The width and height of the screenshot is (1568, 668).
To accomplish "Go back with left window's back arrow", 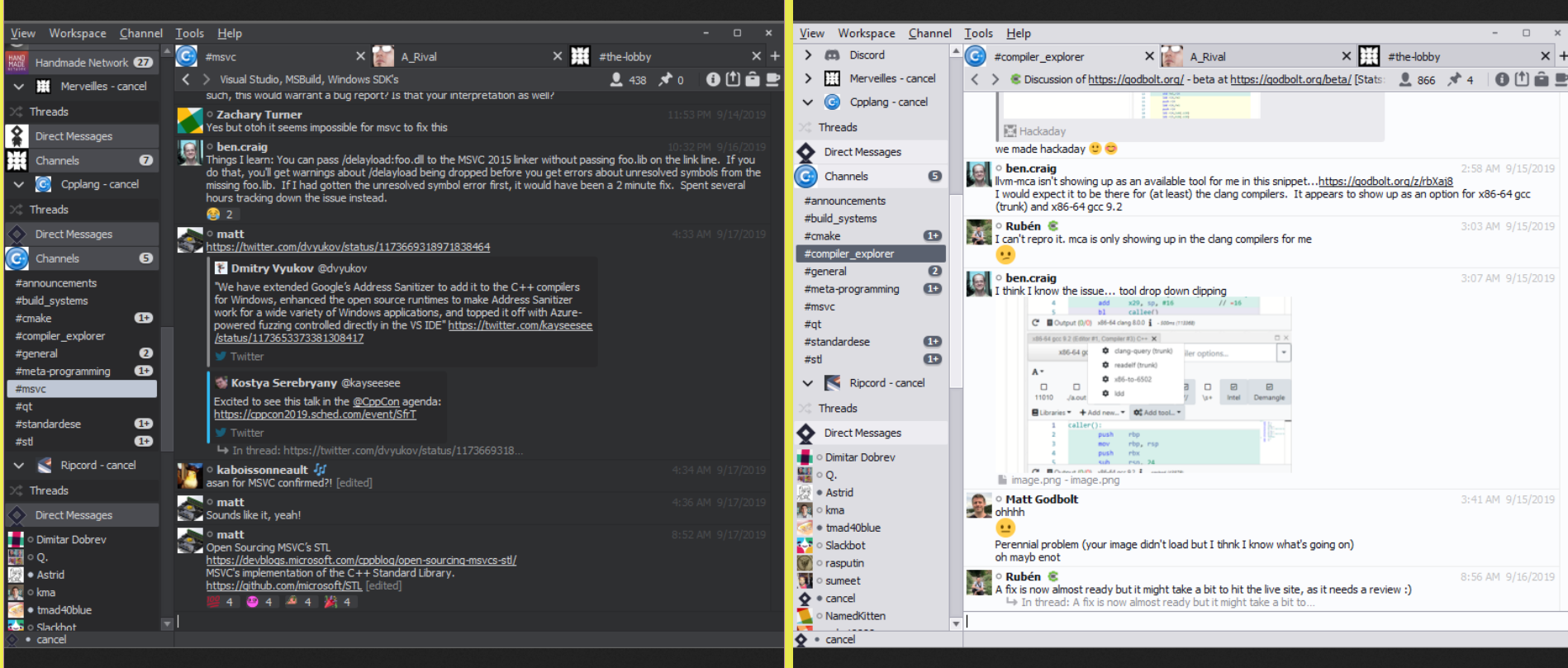I will coord(186,79).
